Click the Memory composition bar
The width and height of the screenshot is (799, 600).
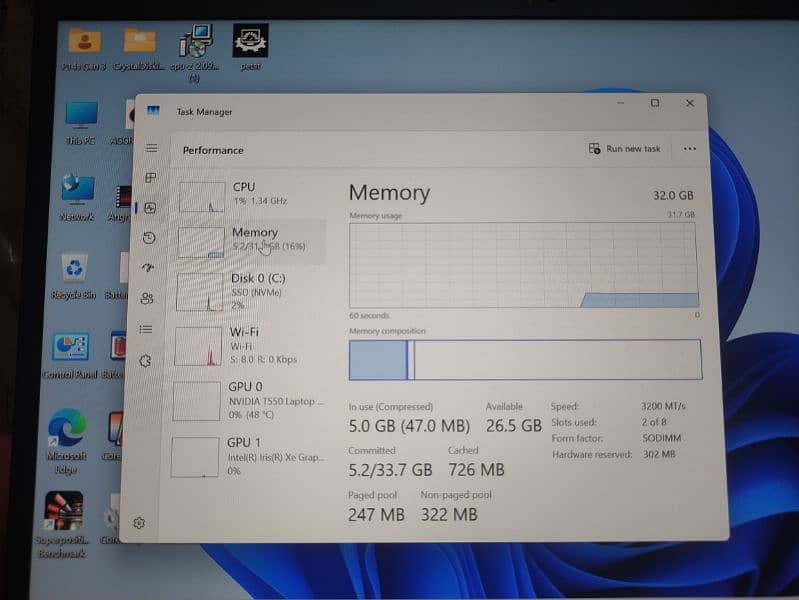[525, 360]
